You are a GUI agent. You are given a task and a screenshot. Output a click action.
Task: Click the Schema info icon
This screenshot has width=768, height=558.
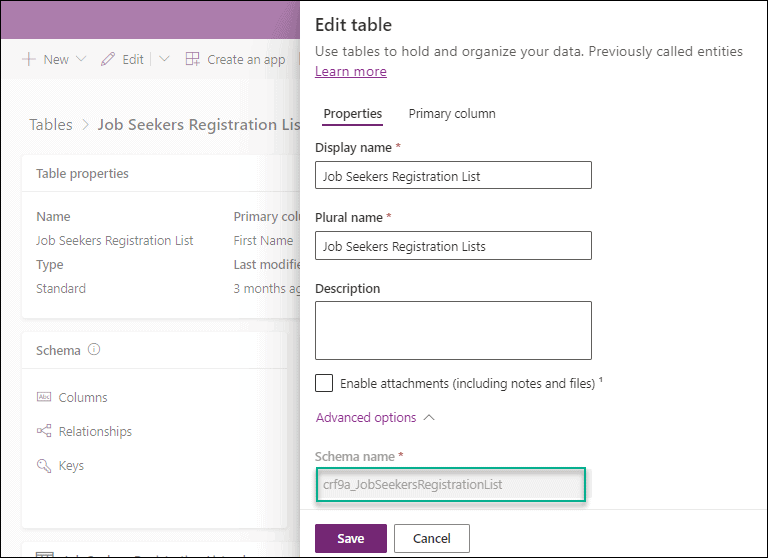[x=94, y=349]
